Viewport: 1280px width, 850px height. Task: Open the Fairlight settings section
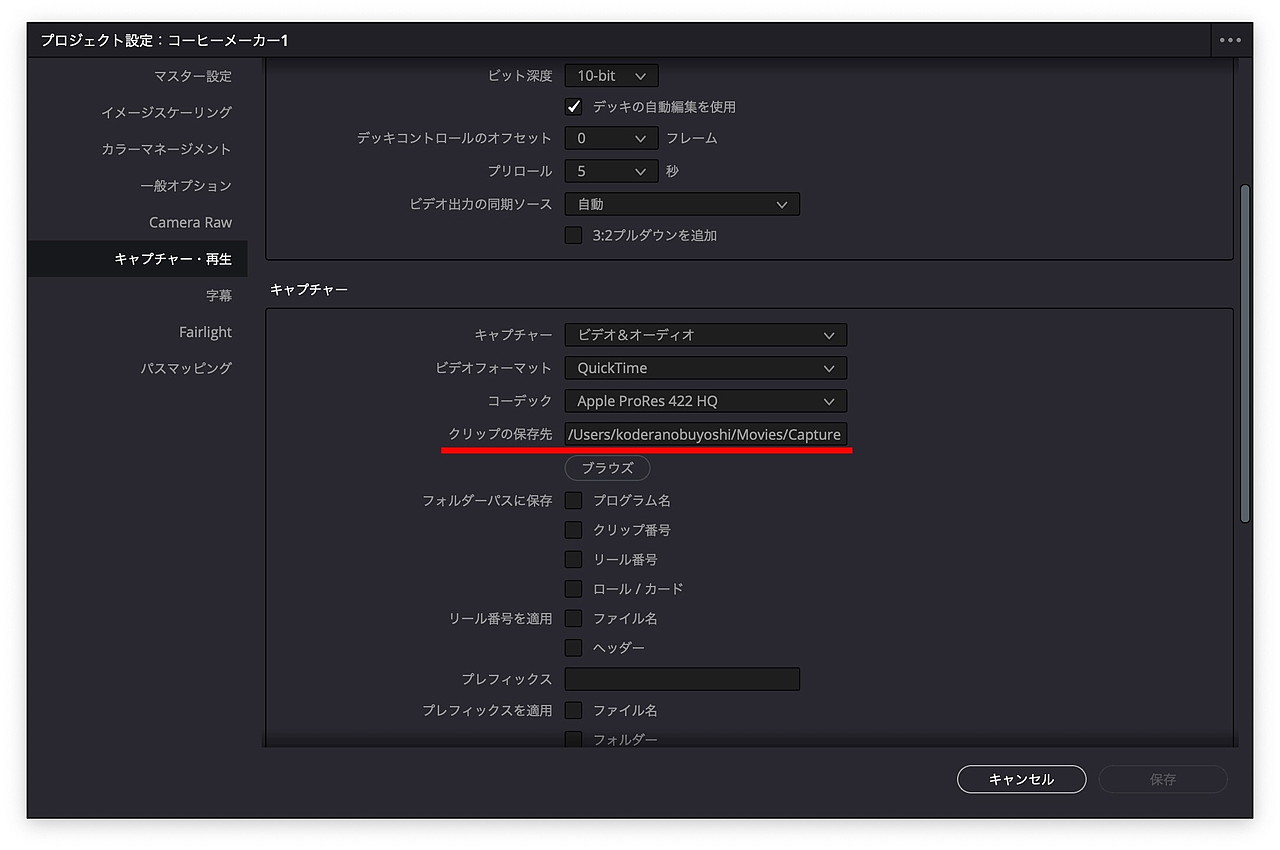(205, 331)
